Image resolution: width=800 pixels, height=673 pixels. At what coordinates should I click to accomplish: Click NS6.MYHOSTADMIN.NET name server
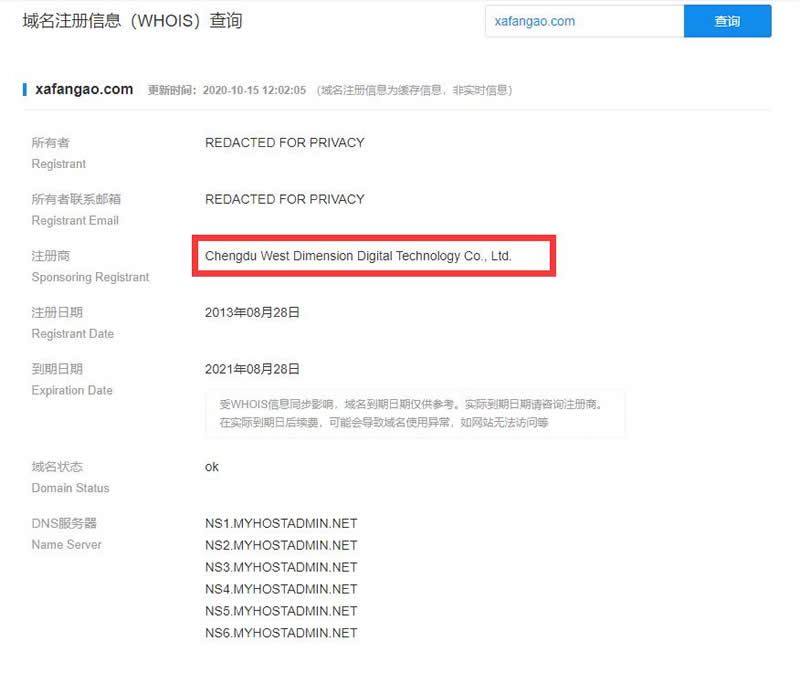[x=281, y=633]
